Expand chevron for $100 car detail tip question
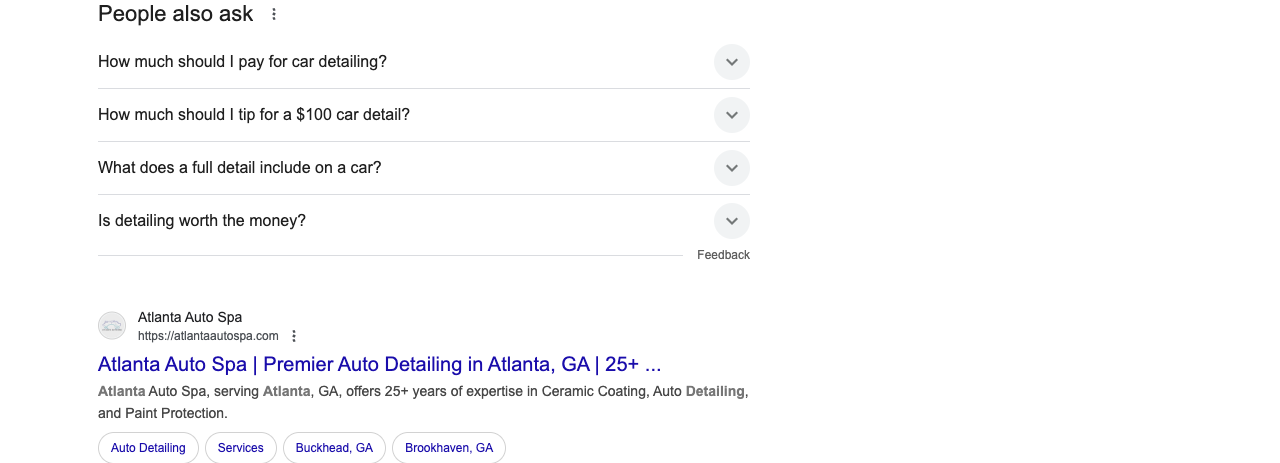Viewport: 1280px width, 463px height. click(x=732, y=115)
